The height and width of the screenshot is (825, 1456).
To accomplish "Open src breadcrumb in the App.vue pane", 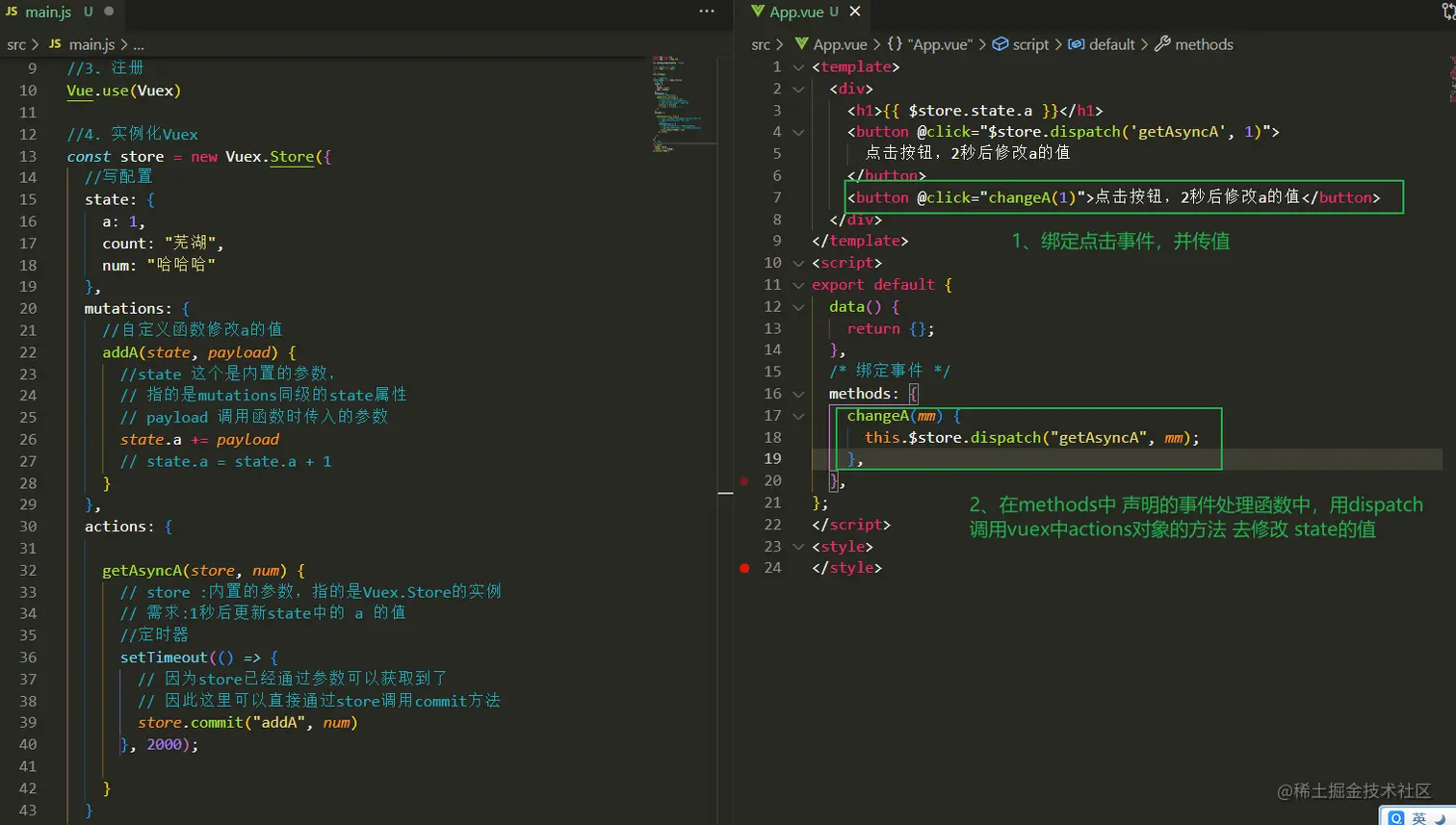I will point(761,44).
